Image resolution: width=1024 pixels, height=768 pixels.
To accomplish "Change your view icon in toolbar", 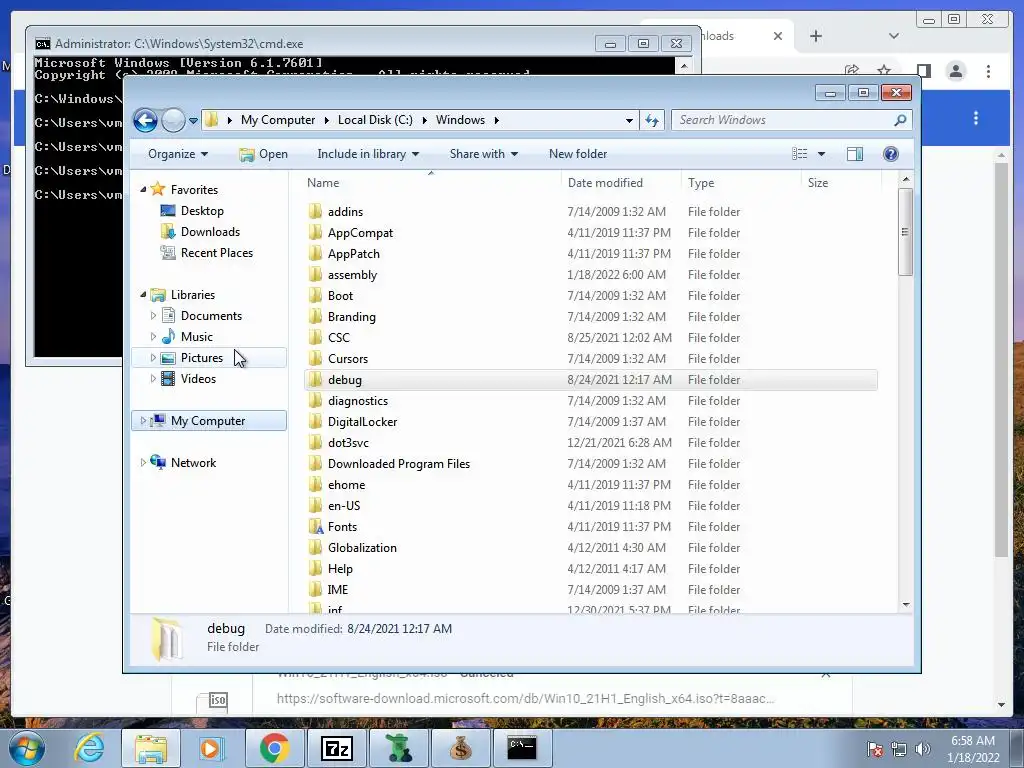I will pos(799,154).
